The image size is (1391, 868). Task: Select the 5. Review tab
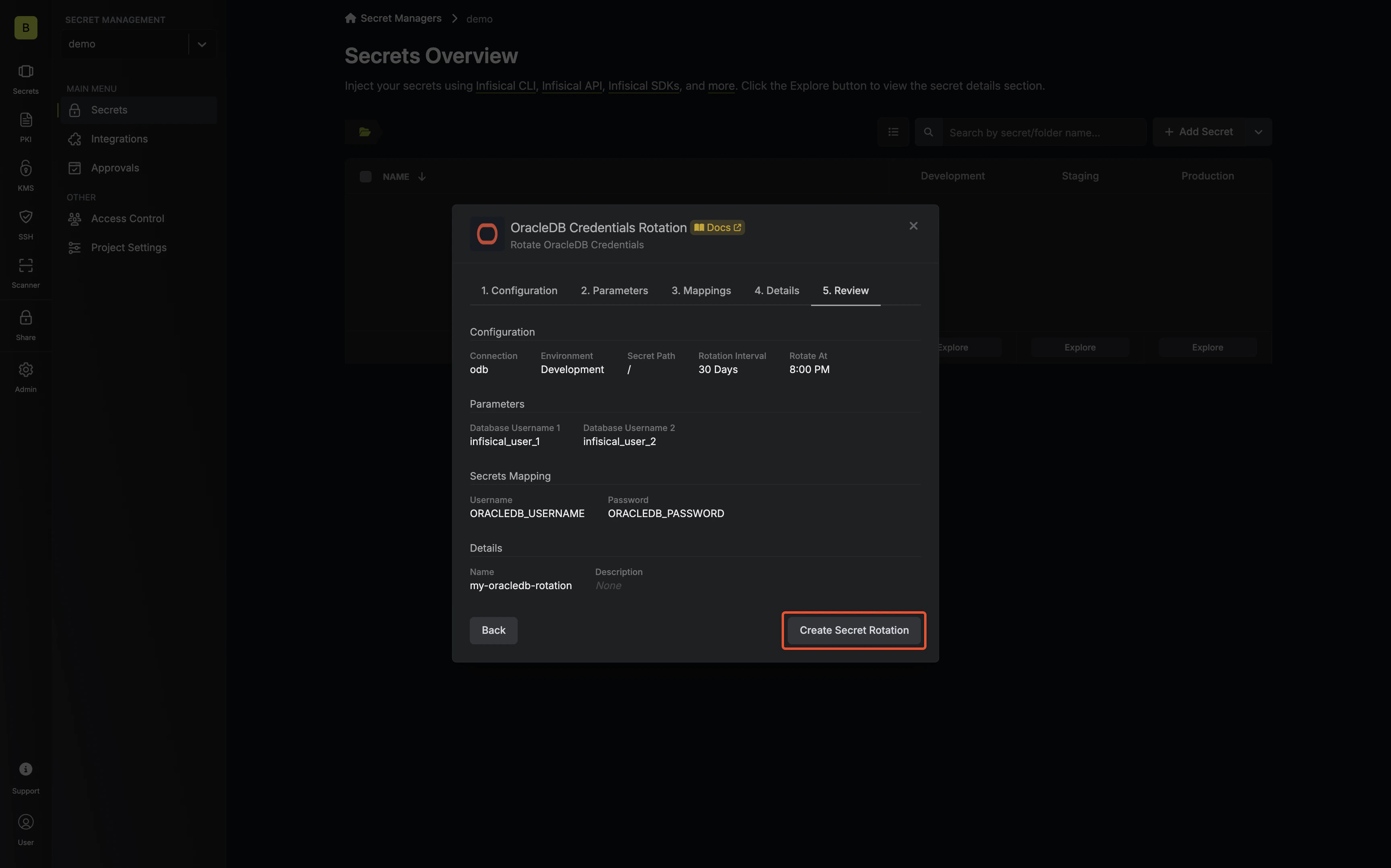coord(846,291)
